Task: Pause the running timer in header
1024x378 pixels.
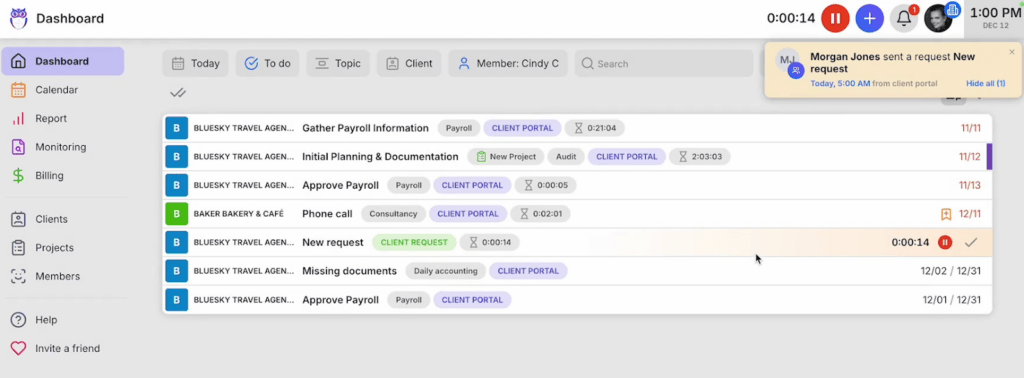Action: (835, 18)
